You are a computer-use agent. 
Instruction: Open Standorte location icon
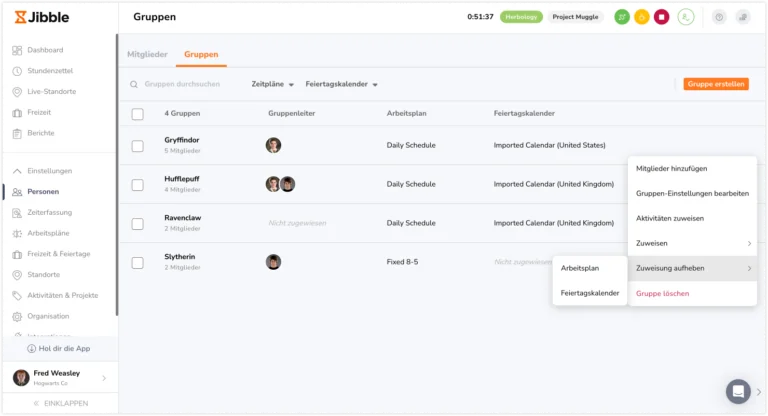(17, 275)
